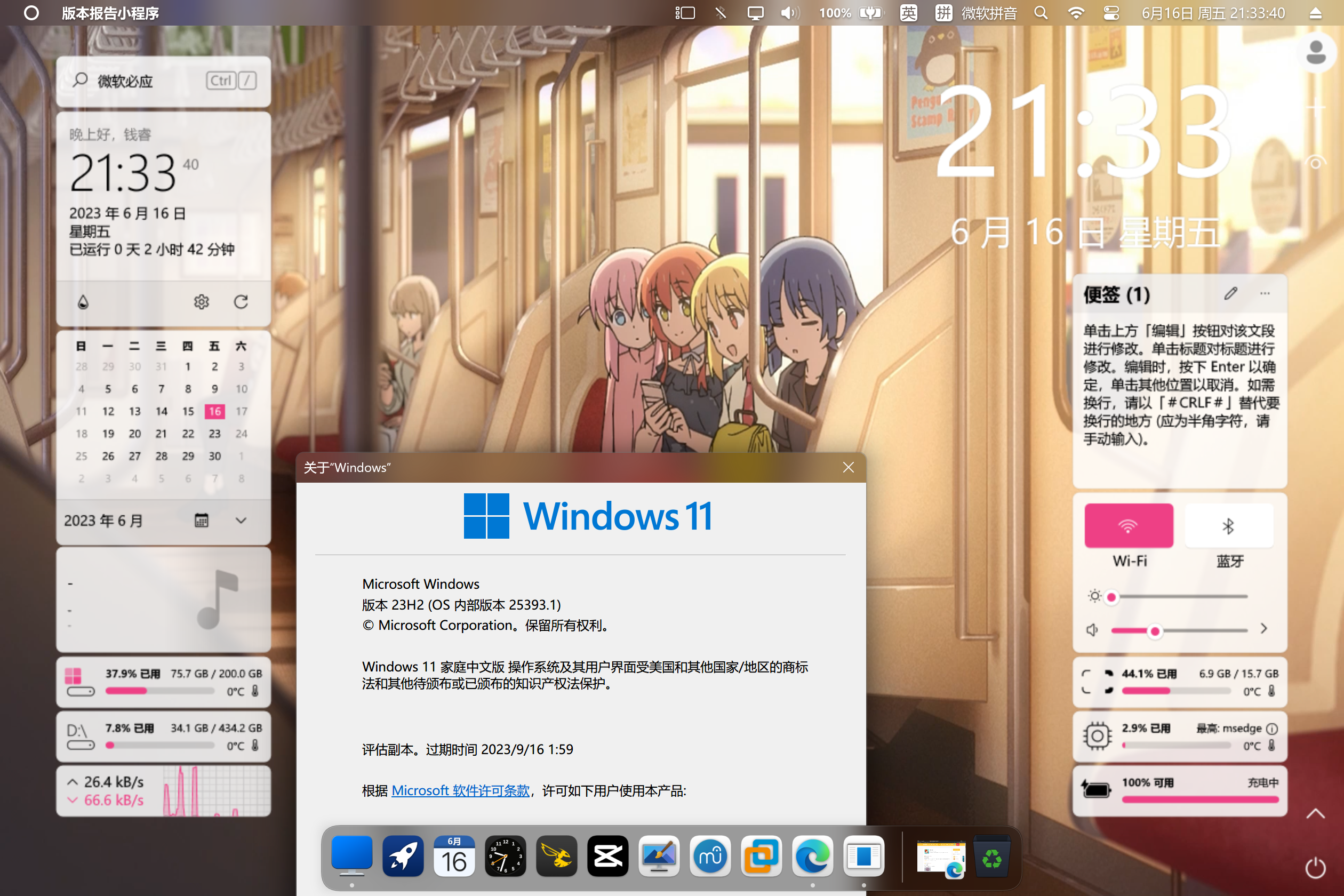This screenshot has width=1344, height=896.
Task: Open the control center toggles icon in menu bar
Action: (x=1111, y=13)
